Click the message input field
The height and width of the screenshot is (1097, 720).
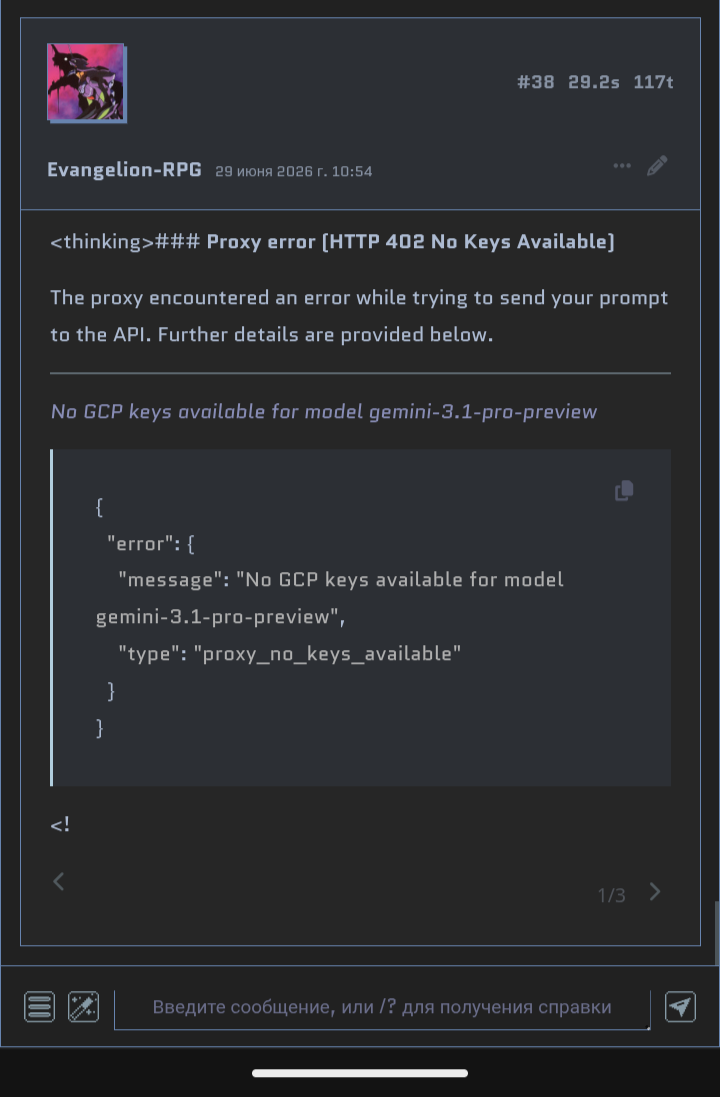(x=382, y=1007)
